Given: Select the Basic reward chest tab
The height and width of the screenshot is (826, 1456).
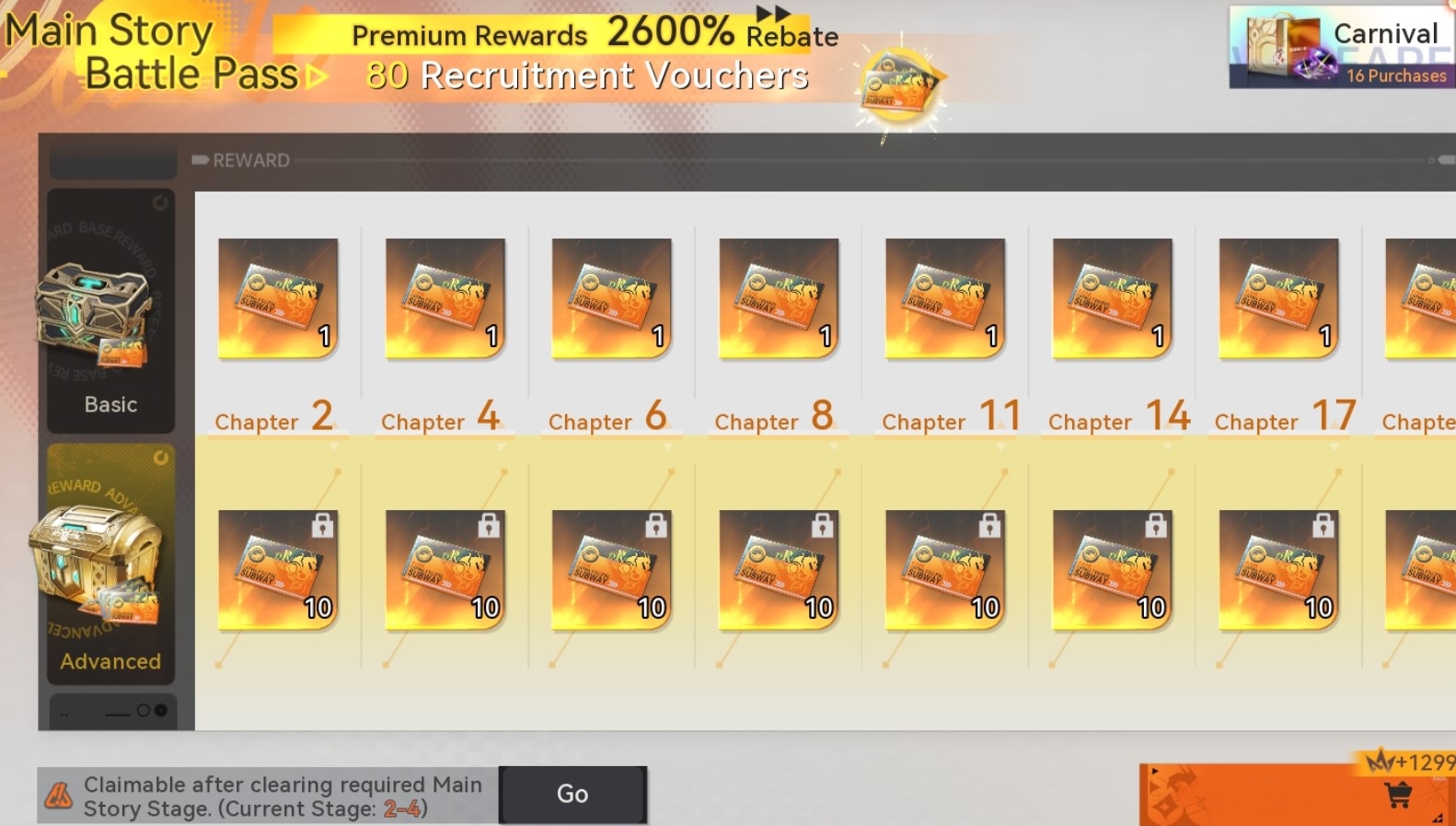Looking at the screenshot, I should tap(111, 311).
